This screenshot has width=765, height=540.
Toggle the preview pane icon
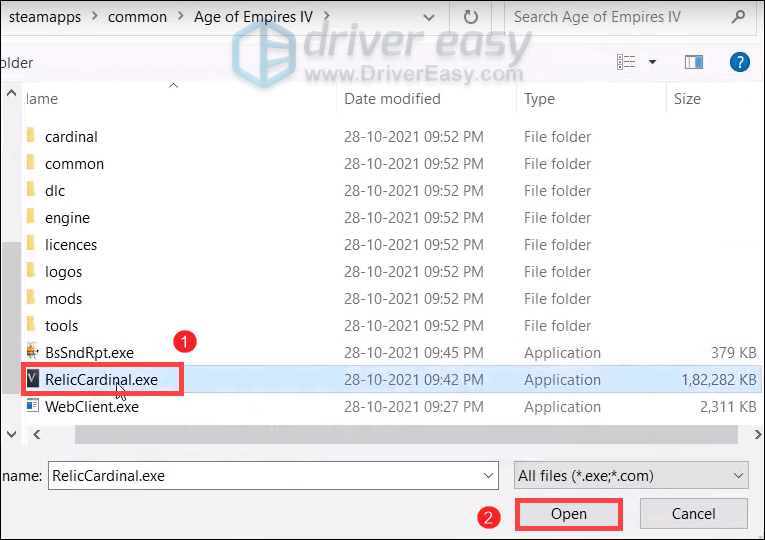pos(693,62)
